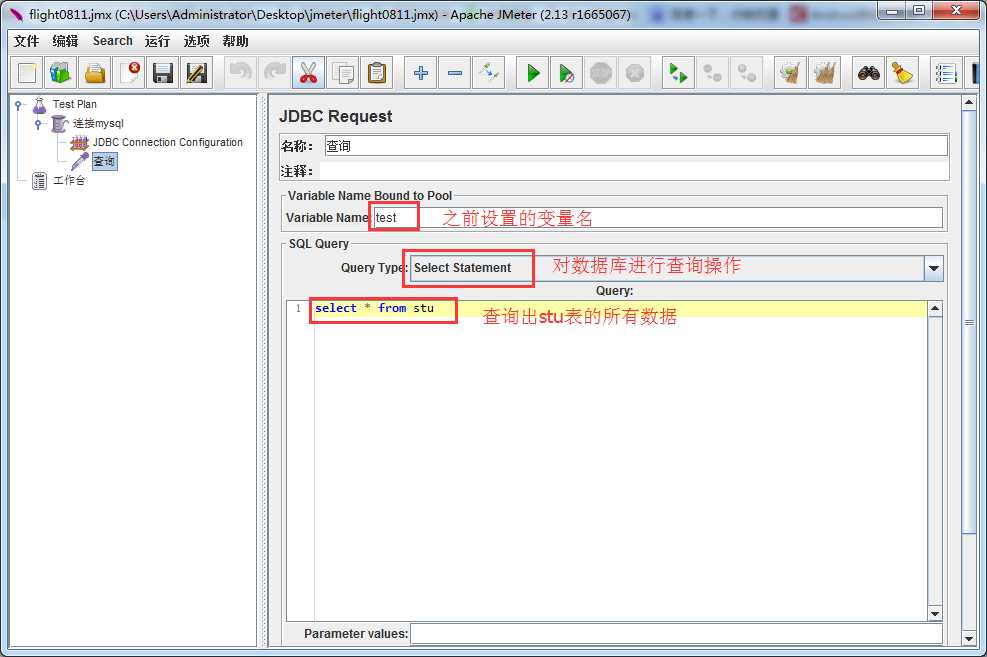
Task: Click the Close test plan icon
Action: (129, 74)
